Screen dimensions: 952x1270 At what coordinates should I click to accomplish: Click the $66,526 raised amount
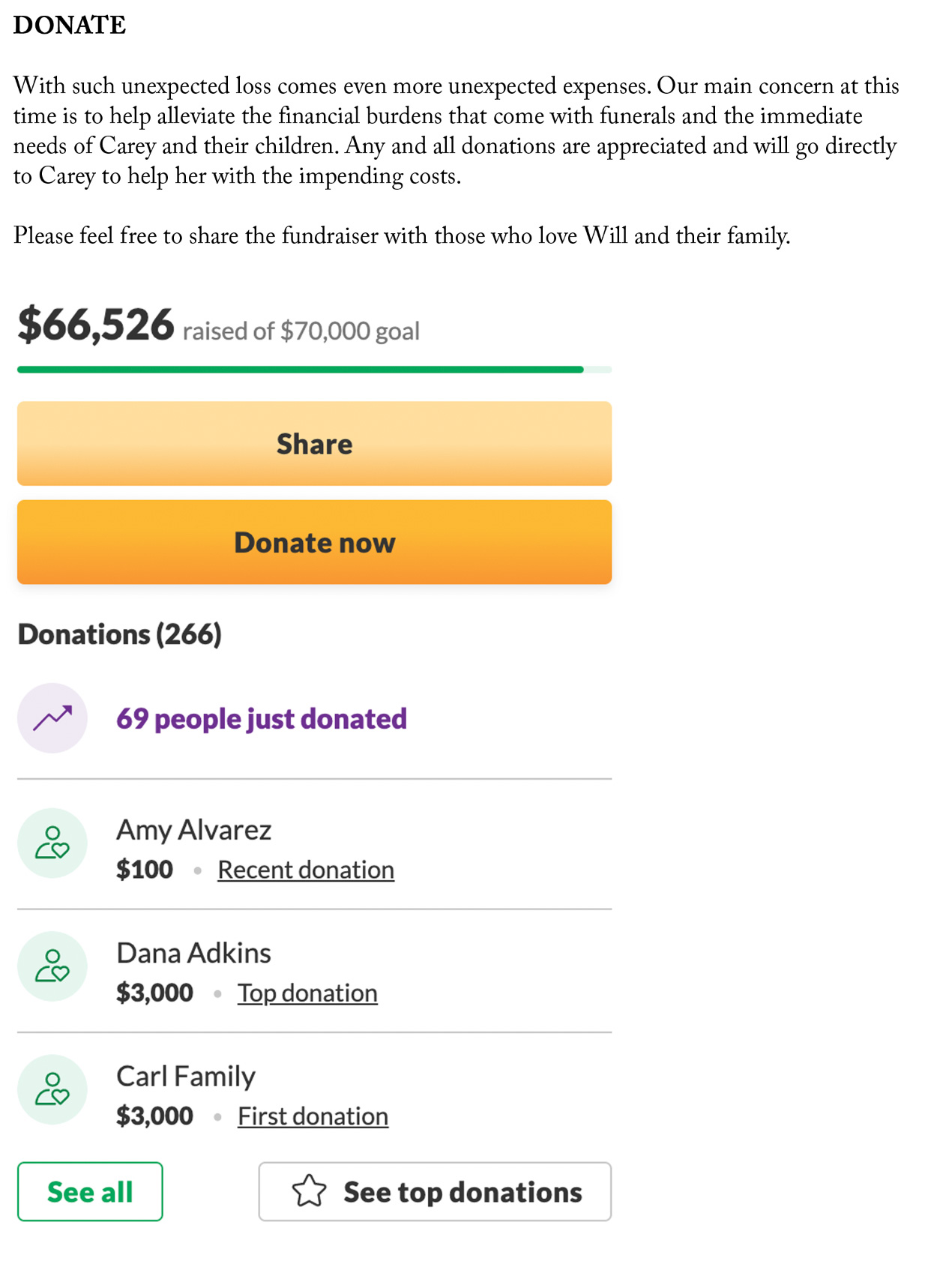pos(96,325)
